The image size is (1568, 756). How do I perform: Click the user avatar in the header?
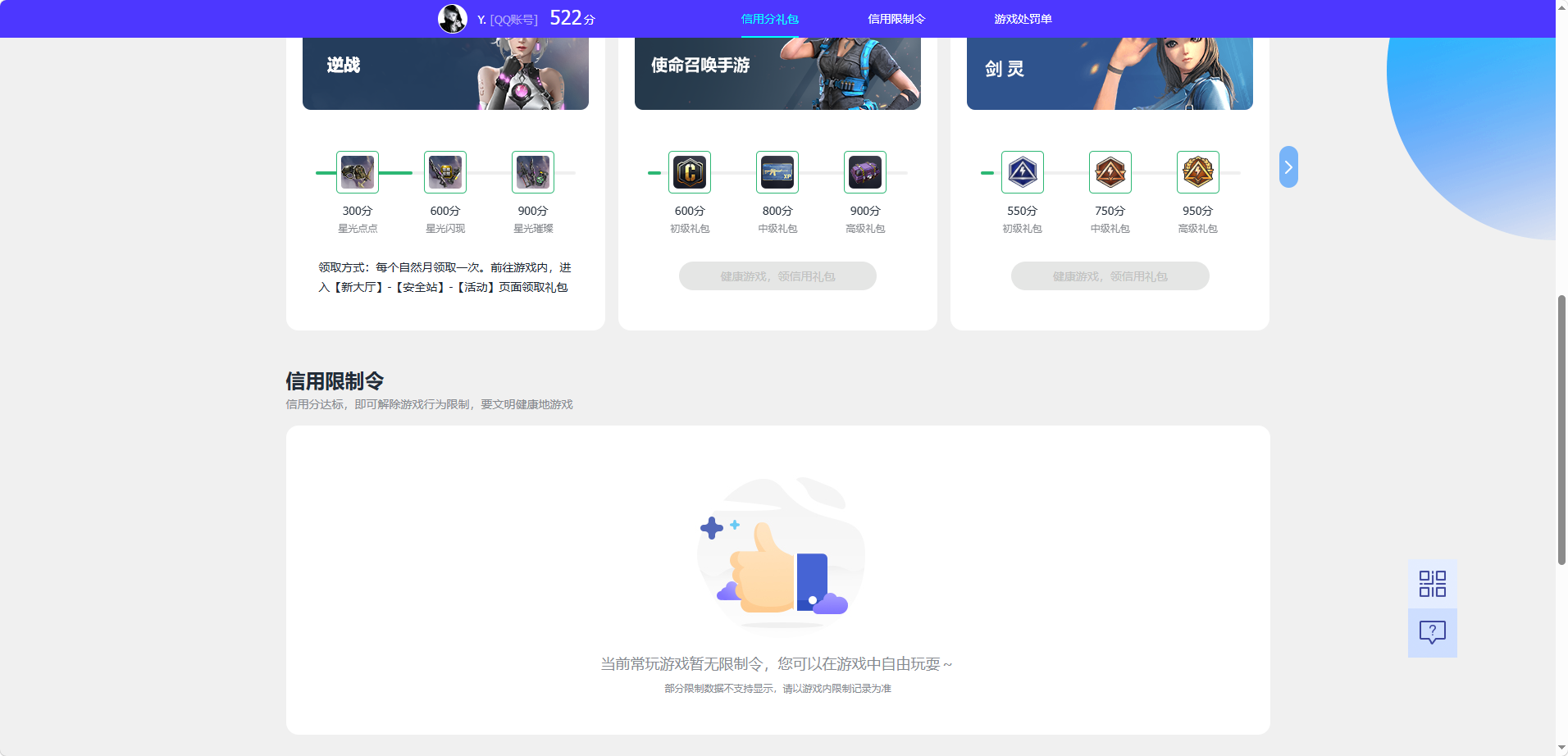pos(453,18)
